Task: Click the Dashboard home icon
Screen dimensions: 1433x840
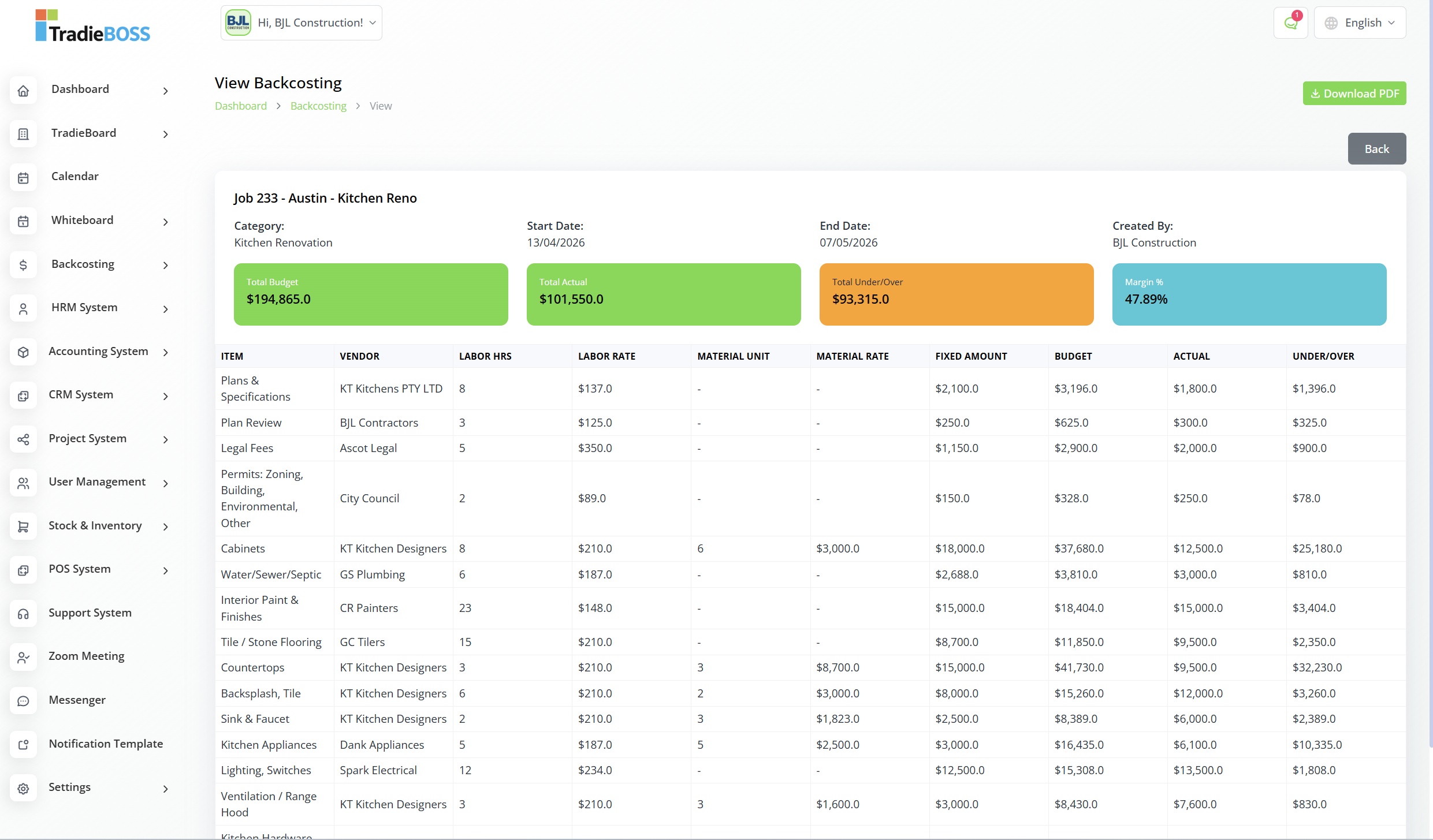Action: [23, 91]
